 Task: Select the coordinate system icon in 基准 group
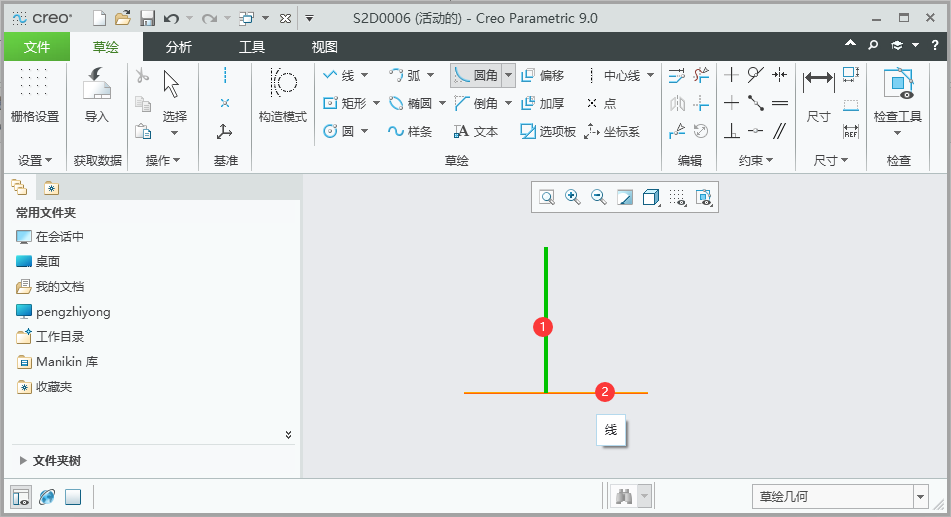point(224,131)
